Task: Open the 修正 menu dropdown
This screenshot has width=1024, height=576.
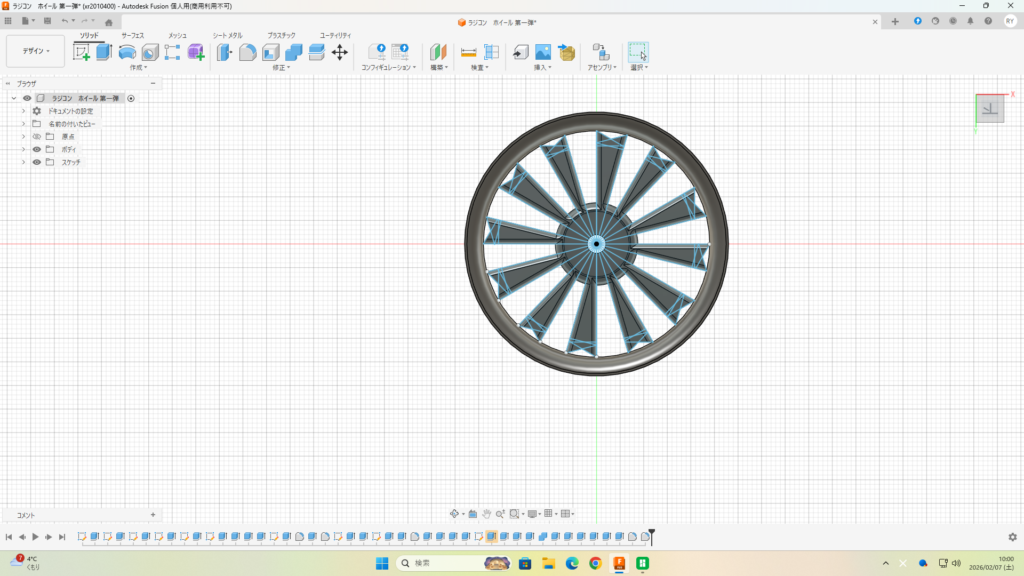Action: click(x=281, y=68)
